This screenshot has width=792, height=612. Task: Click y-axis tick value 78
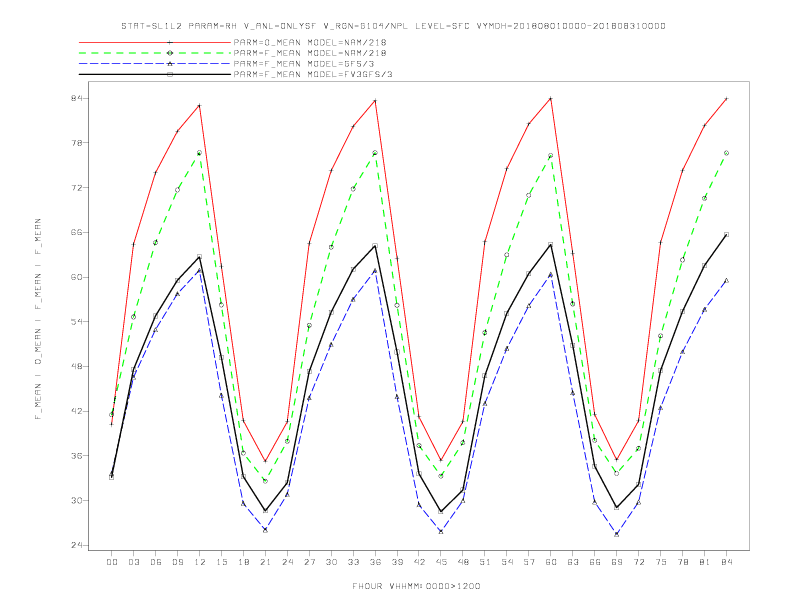[x=77, y=143]
